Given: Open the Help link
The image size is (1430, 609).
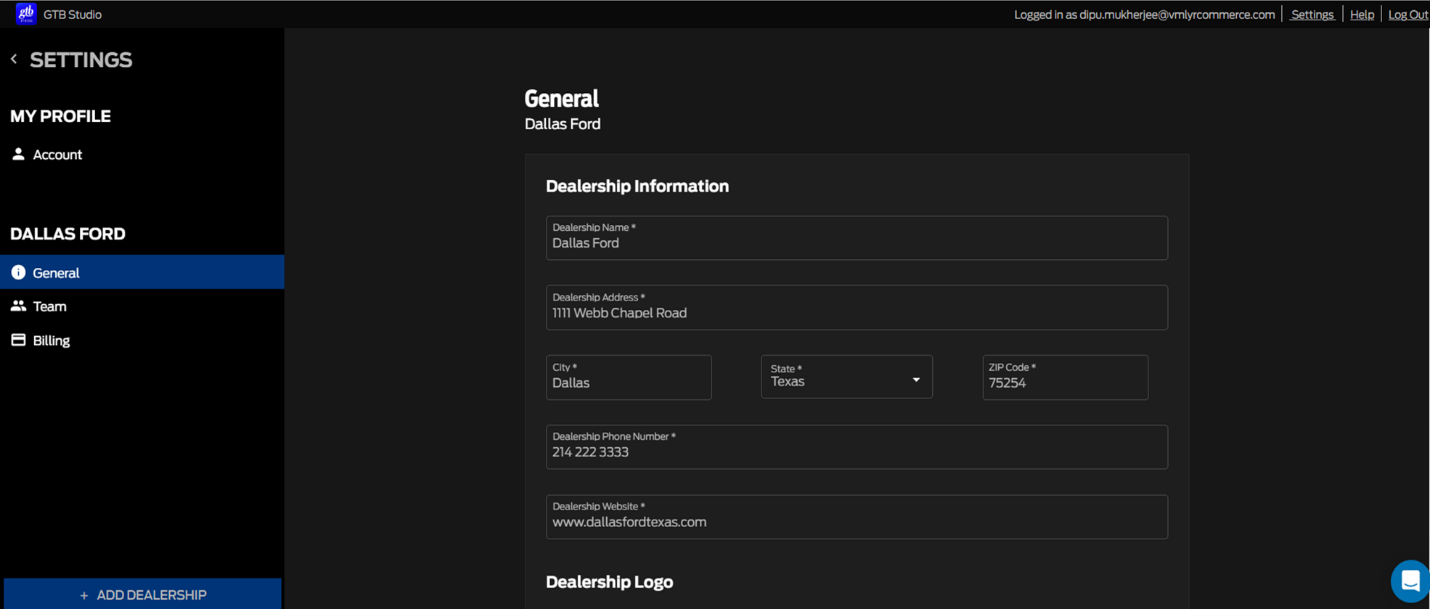Looking at the screenshot, I should tap(1362, 15).
